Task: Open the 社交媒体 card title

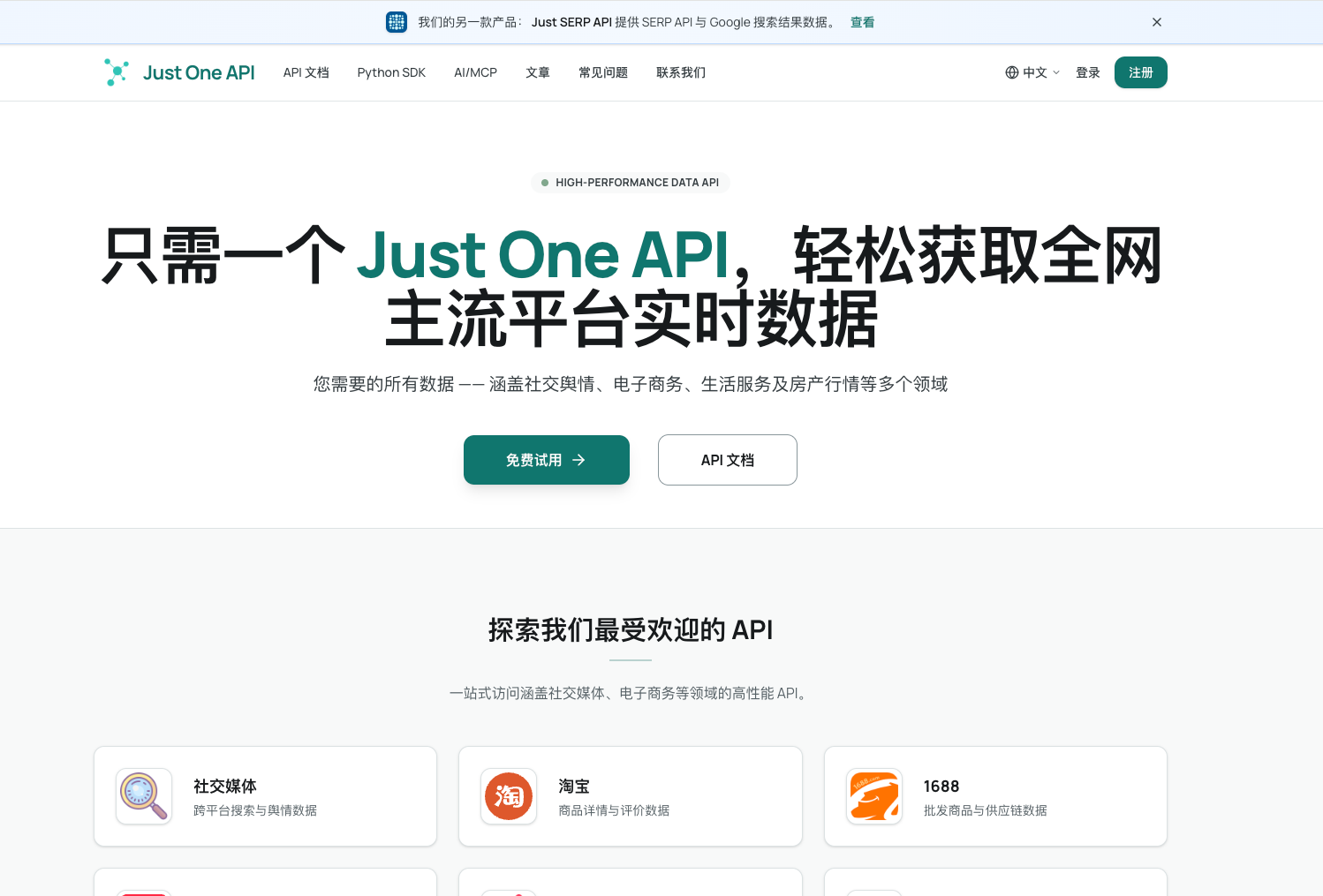Action: tap(225, 786)
